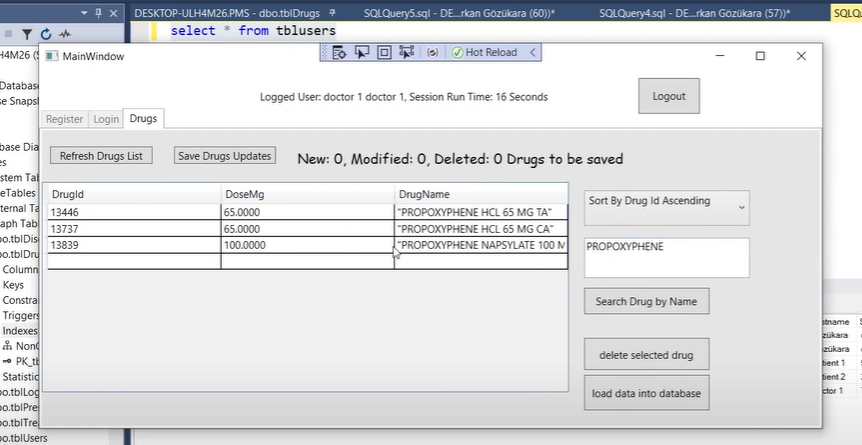Open the Login tab in MainWindow
Viewport: 862px width, 445px height.
pyautogui.click(x=106, y=119)
